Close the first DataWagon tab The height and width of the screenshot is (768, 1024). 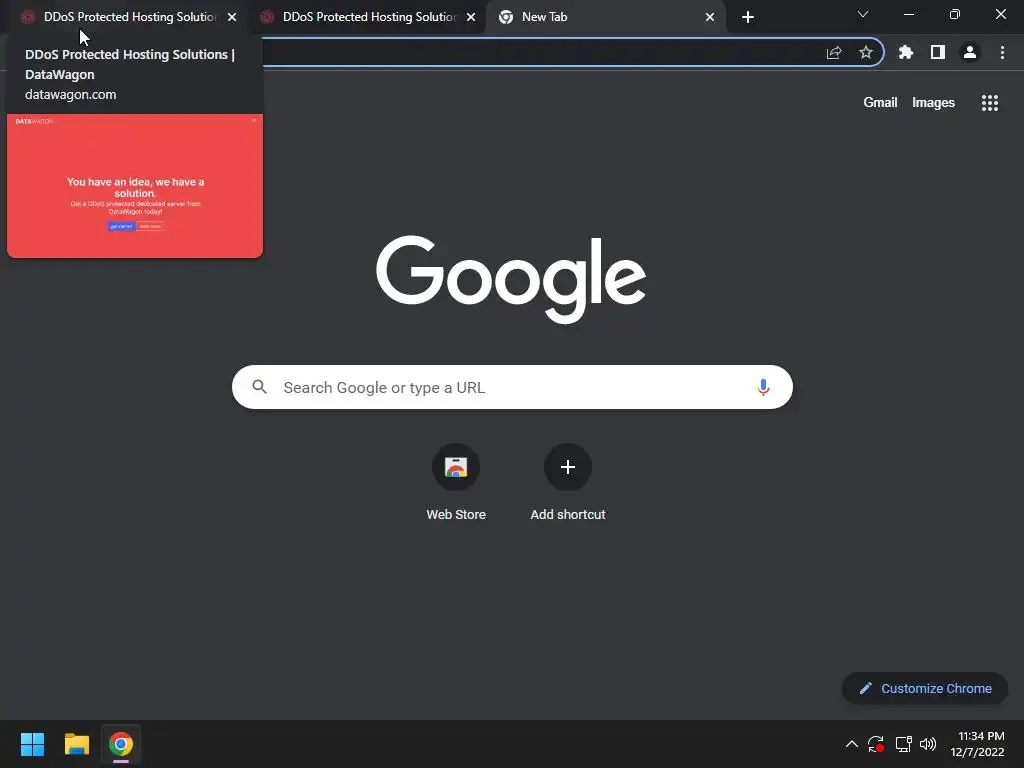(232, 17)
